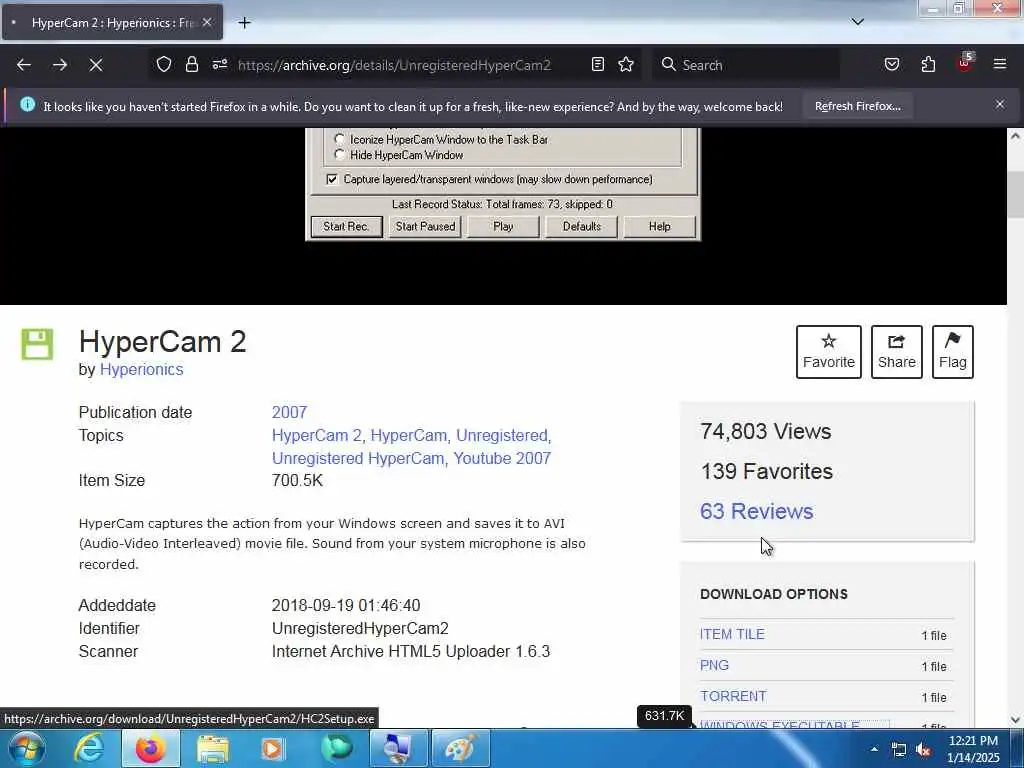Go back using the browser back arrow

24,65
